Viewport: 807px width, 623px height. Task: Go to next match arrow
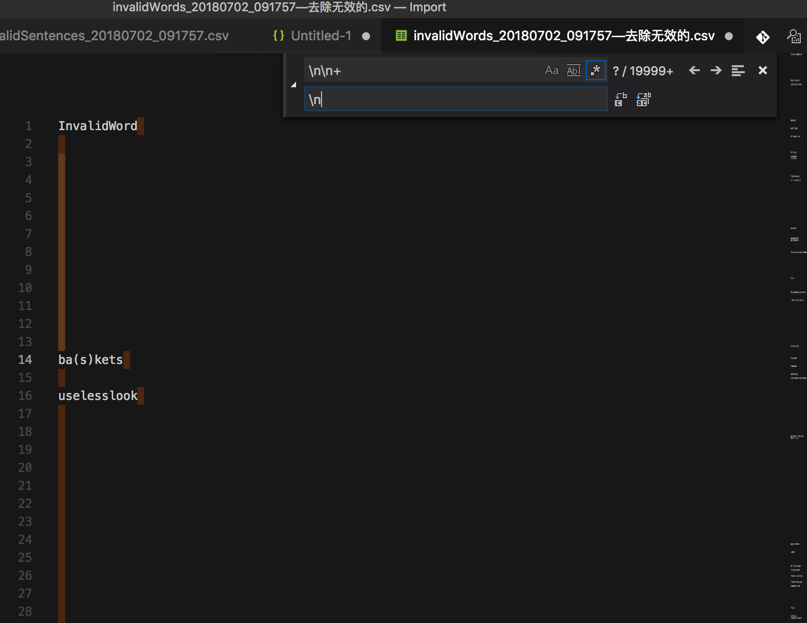click(716, 71)
